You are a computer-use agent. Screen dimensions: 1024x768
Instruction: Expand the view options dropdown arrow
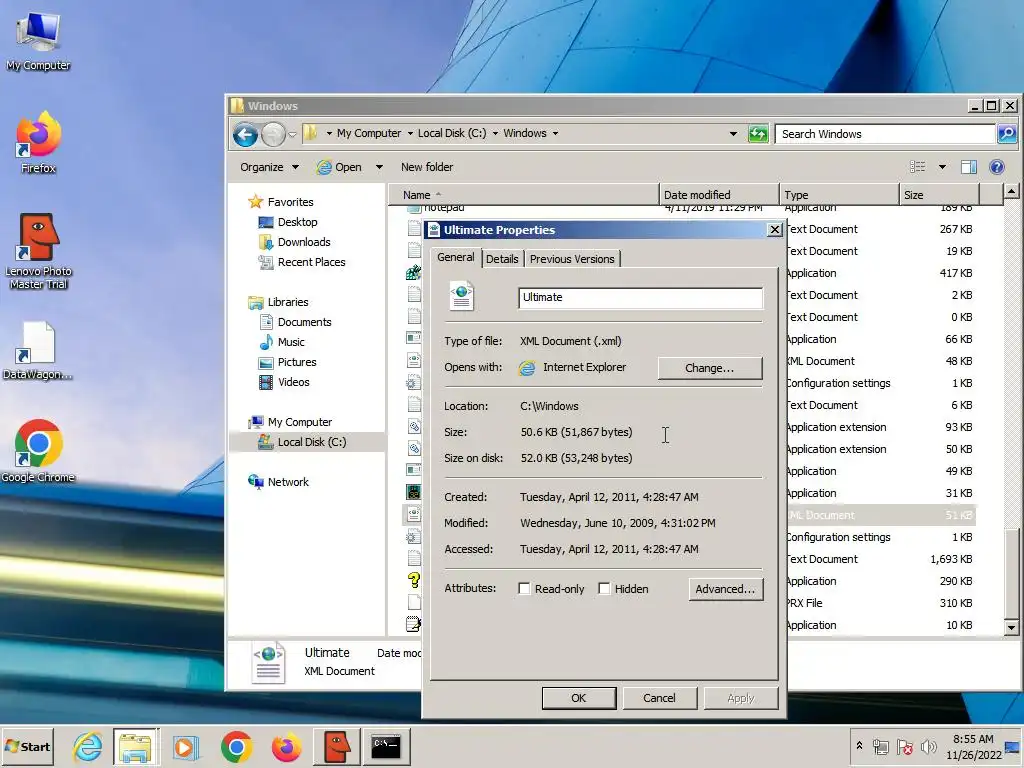pos(942,167)
